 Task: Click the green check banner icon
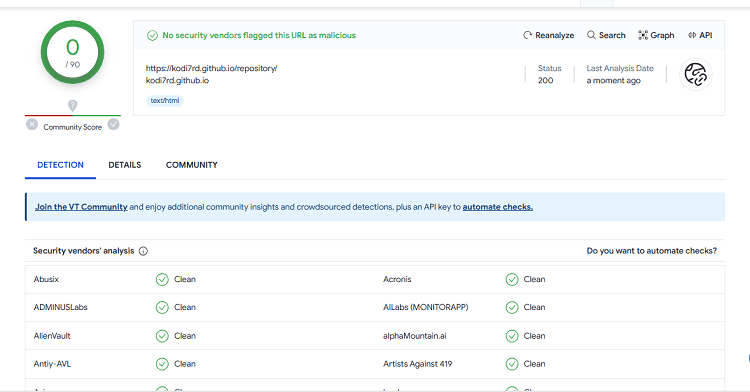click(x=152, y=35)
